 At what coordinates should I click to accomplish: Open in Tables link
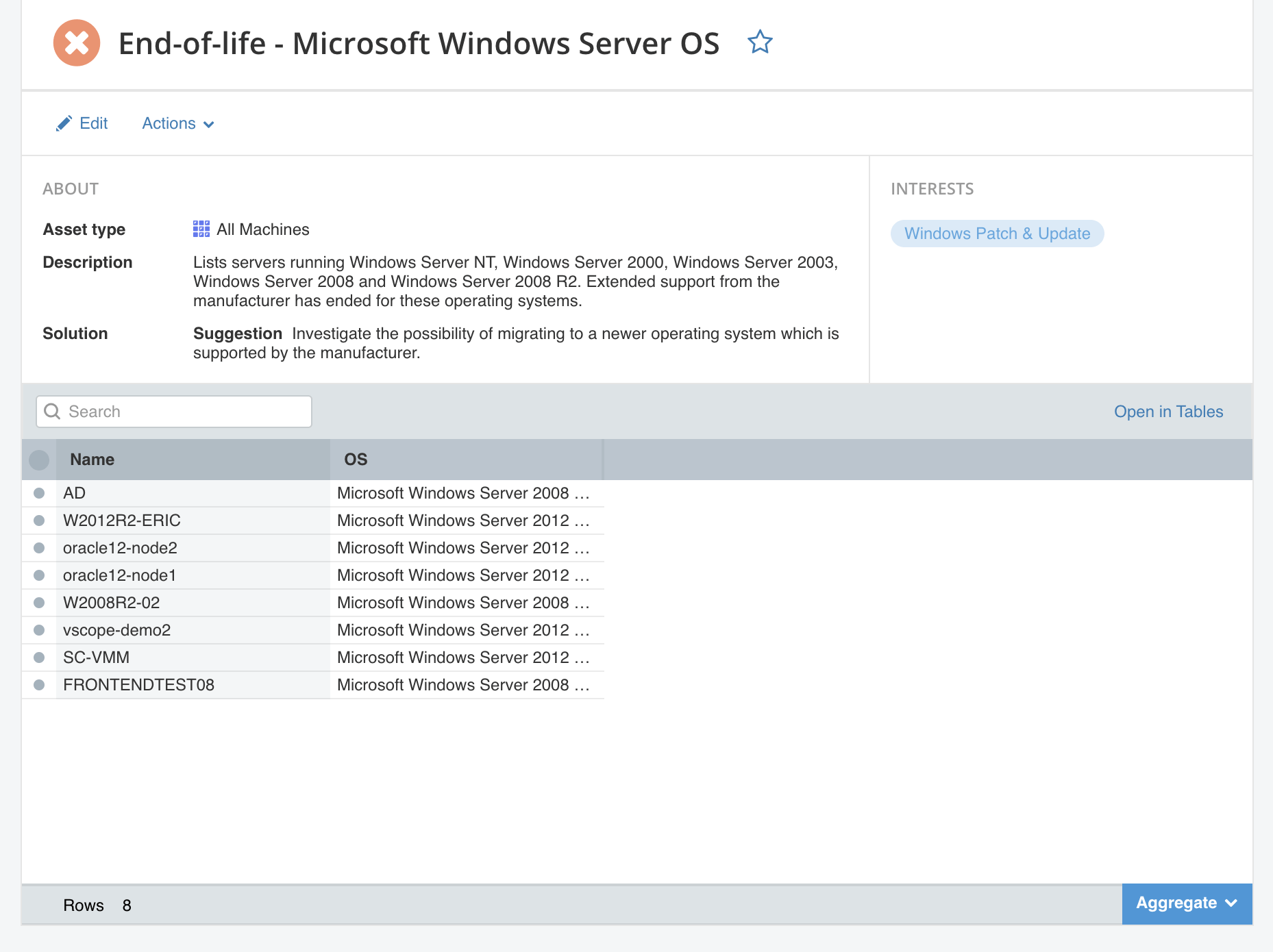pyautogui.click(x=1168, y=412)
